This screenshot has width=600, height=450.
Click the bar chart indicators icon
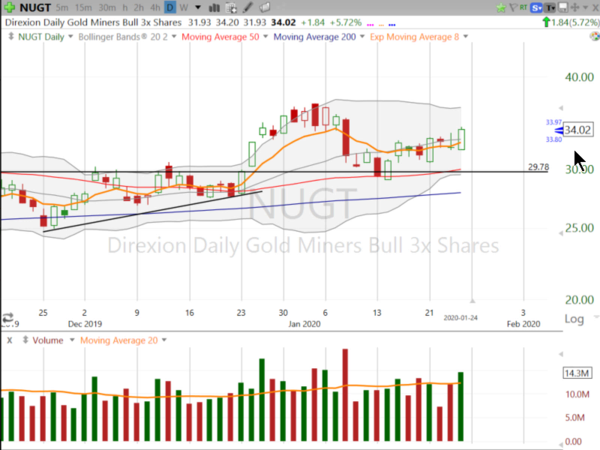pos(214,8)
